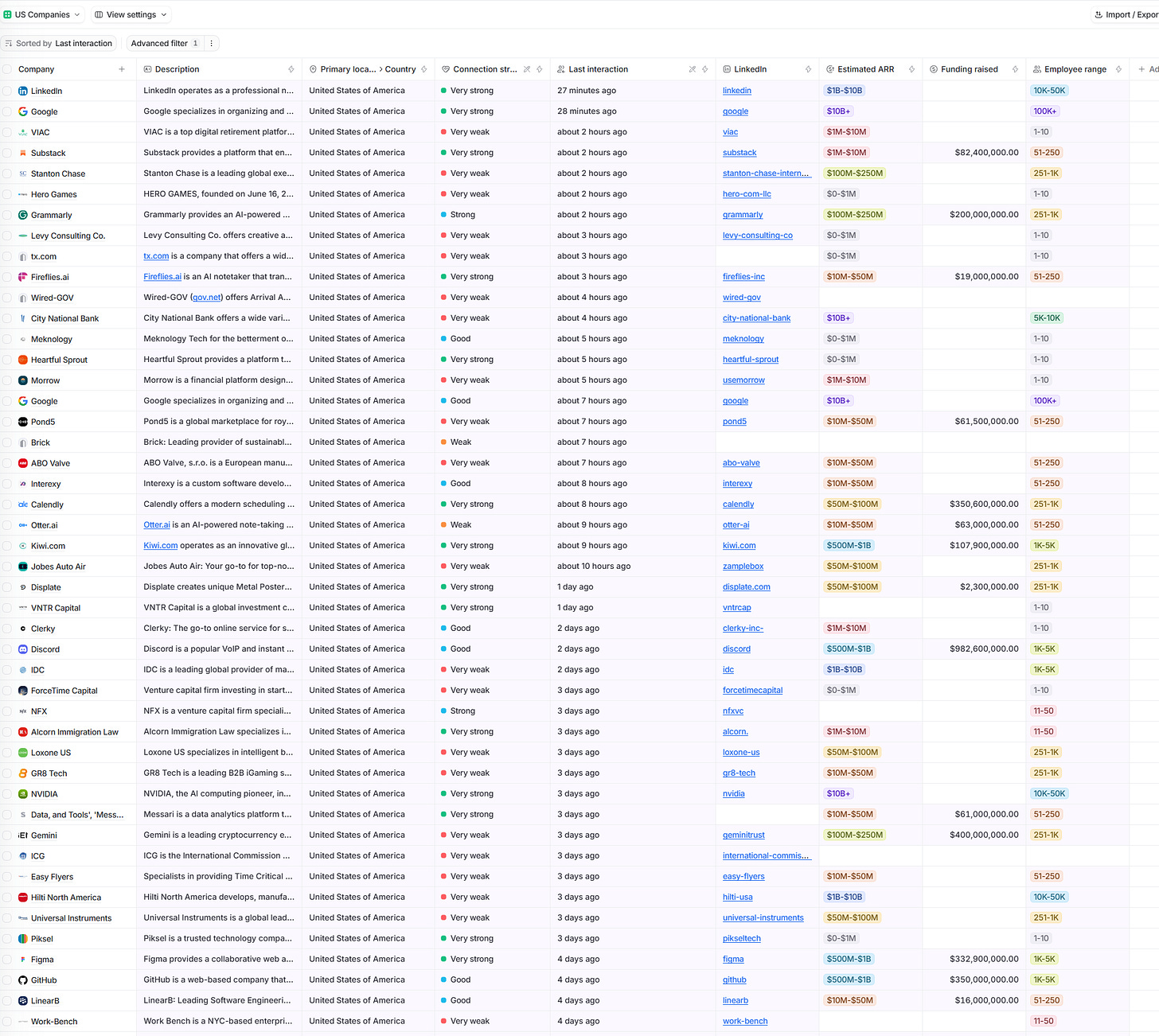Image resolution: width=1159 pixels, height=1036 pixels.
Task: Click the Advanced filter chip
Action: pyautogui.click(x=164, y=44)
